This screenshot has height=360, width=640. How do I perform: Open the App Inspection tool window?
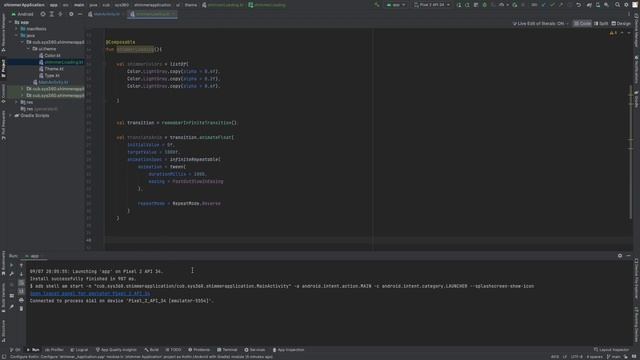288,350
